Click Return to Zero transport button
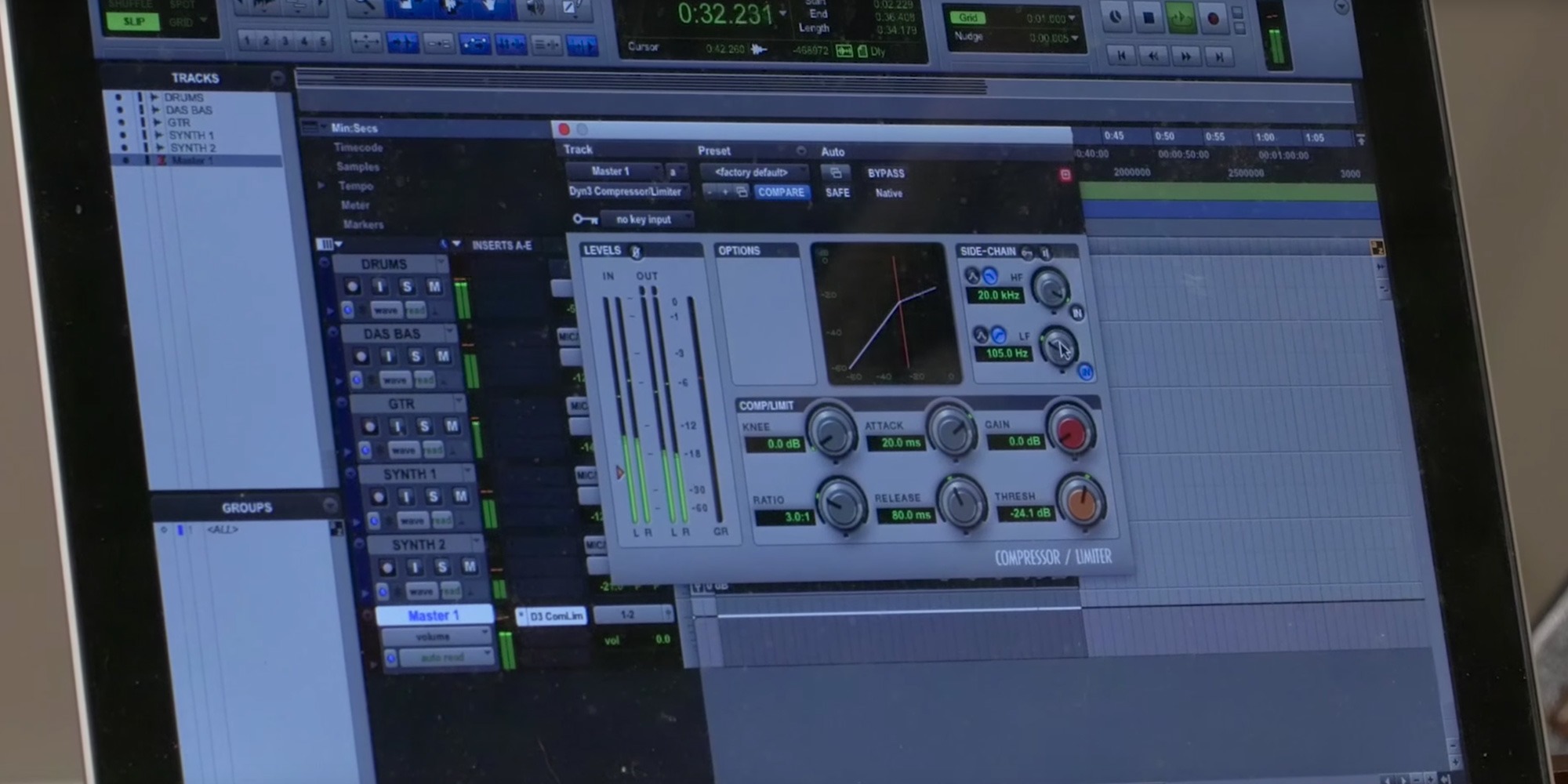The width and height of the screenshot is (1568, 784). point(1122,55)
